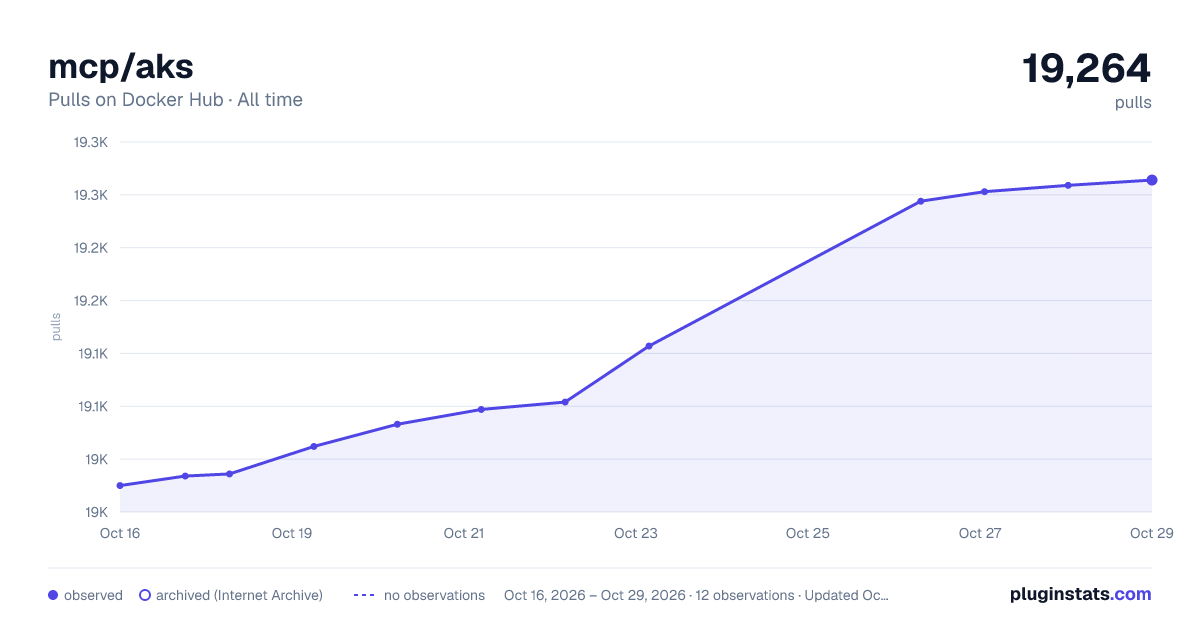Open the pluginstats.com link
1200x630 pixels.
point(1080,594)
